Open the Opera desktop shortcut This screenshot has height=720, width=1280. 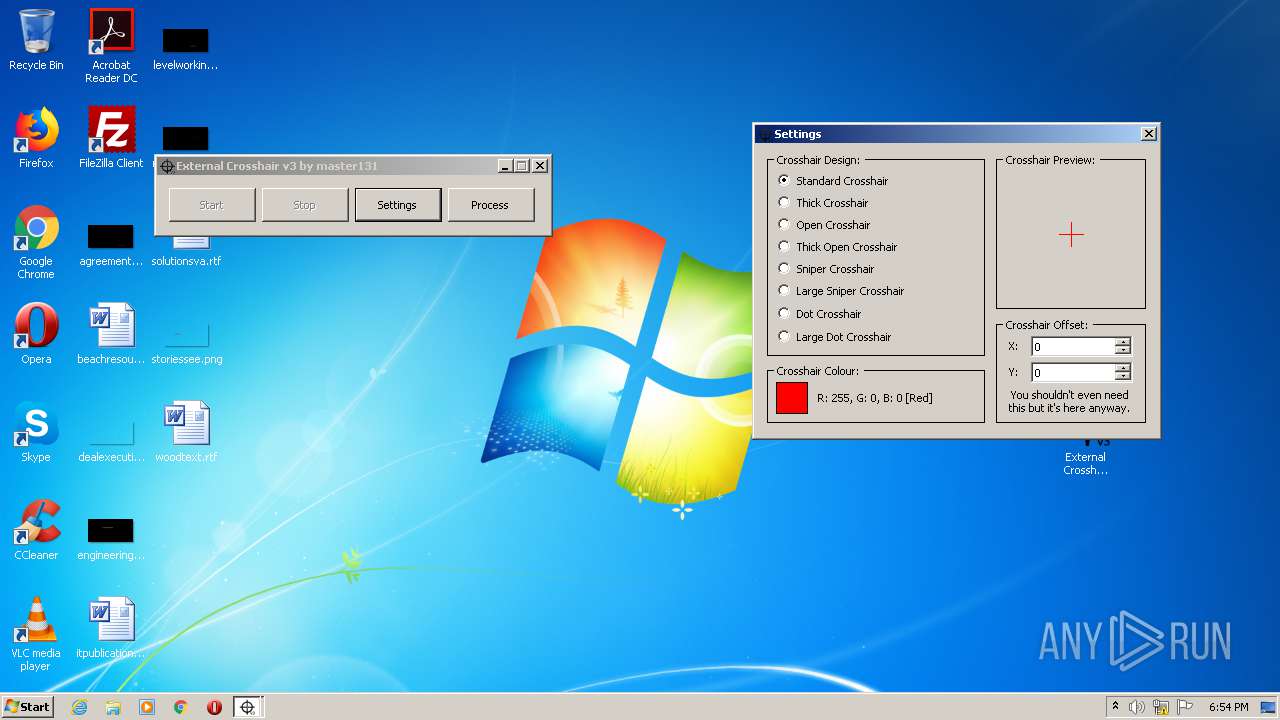tap(36, 334)
